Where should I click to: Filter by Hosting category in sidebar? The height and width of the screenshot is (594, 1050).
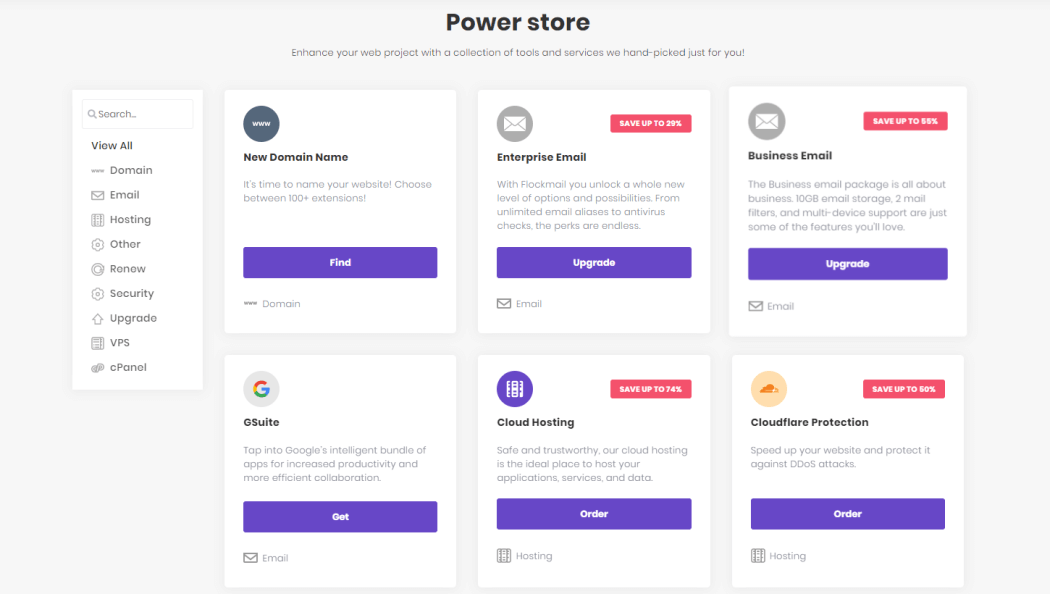(x=130, y=220)
